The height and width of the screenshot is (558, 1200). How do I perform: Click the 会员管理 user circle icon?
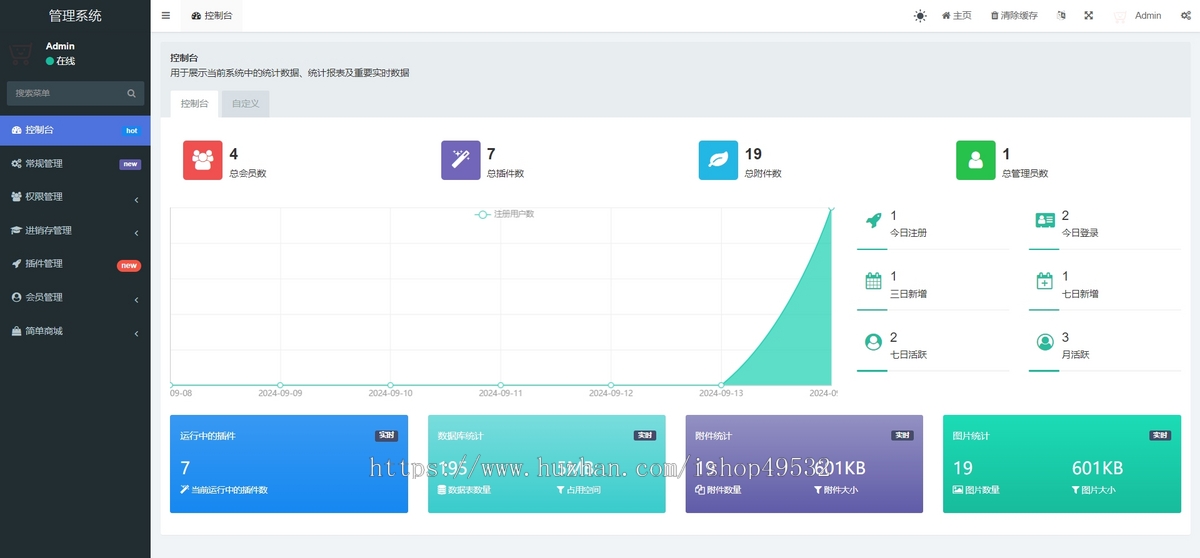[16, 297]
